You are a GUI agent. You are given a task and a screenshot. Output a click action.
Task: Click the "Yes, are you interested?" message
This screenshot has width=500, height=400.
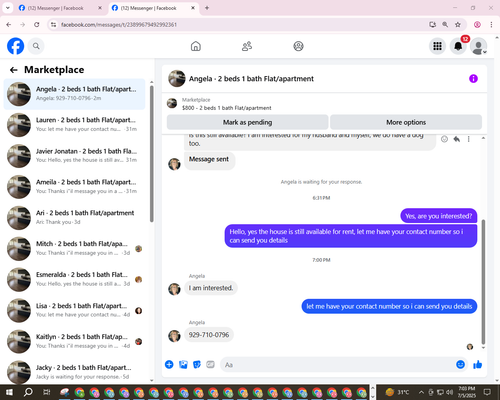[439, 216]
